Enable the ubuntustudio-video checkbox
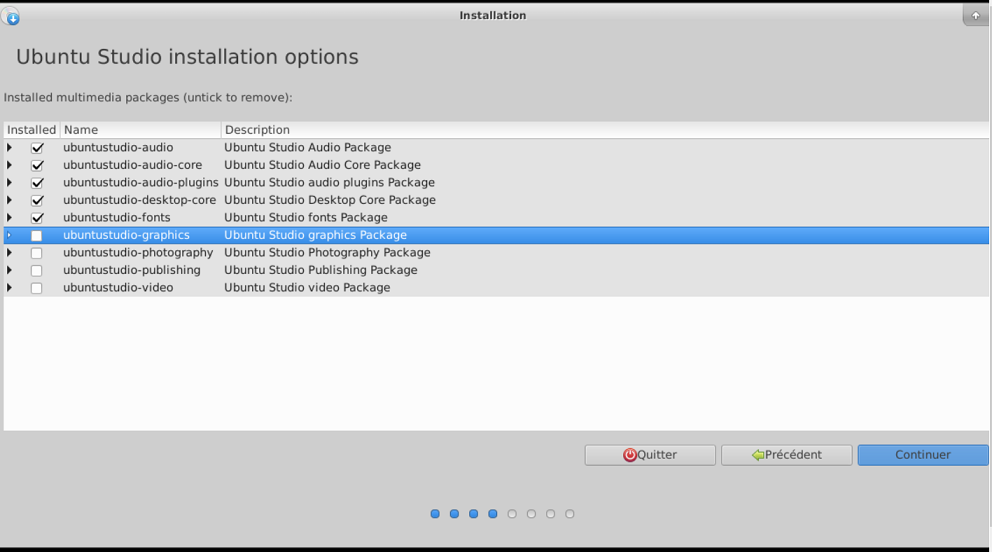Screen dimensions: 992x552 coord(37,288)
